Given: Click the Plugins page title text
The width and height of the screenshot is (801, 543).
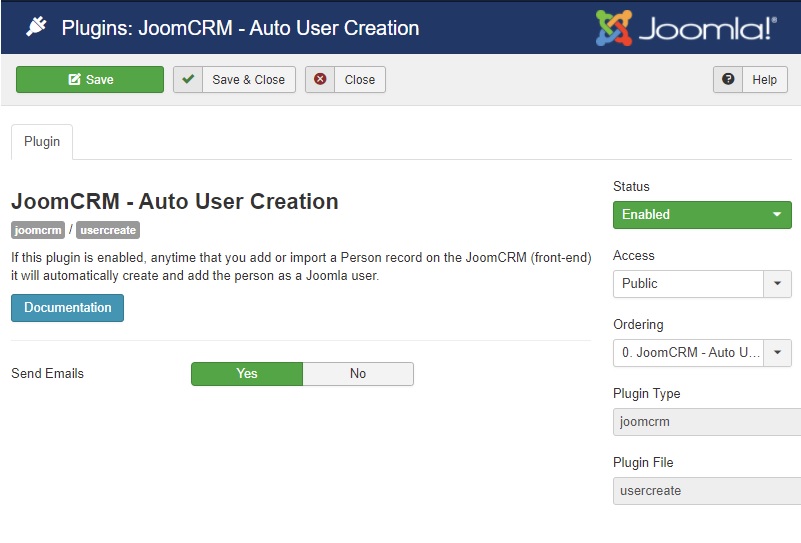Looking at the screenshot, I should pyautogui.click(x=240, y=28).
